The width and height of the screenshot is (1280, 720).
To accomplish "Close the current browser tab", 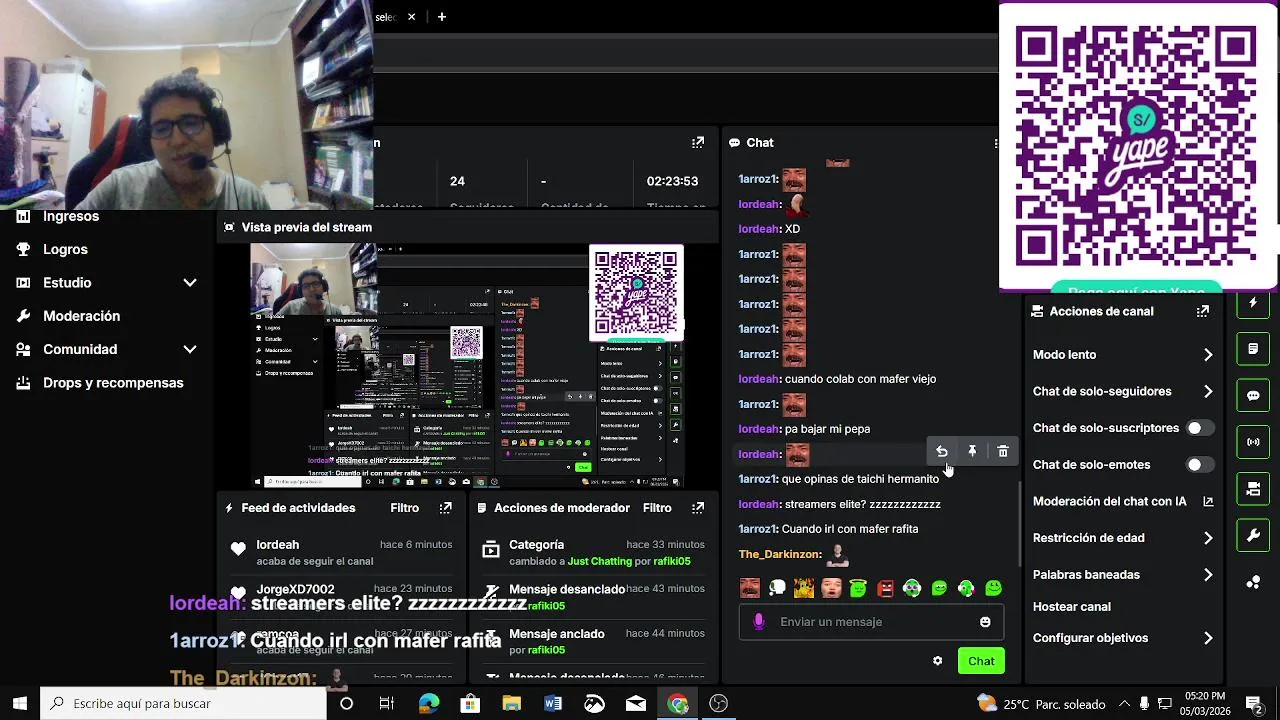I will point(411,17).
